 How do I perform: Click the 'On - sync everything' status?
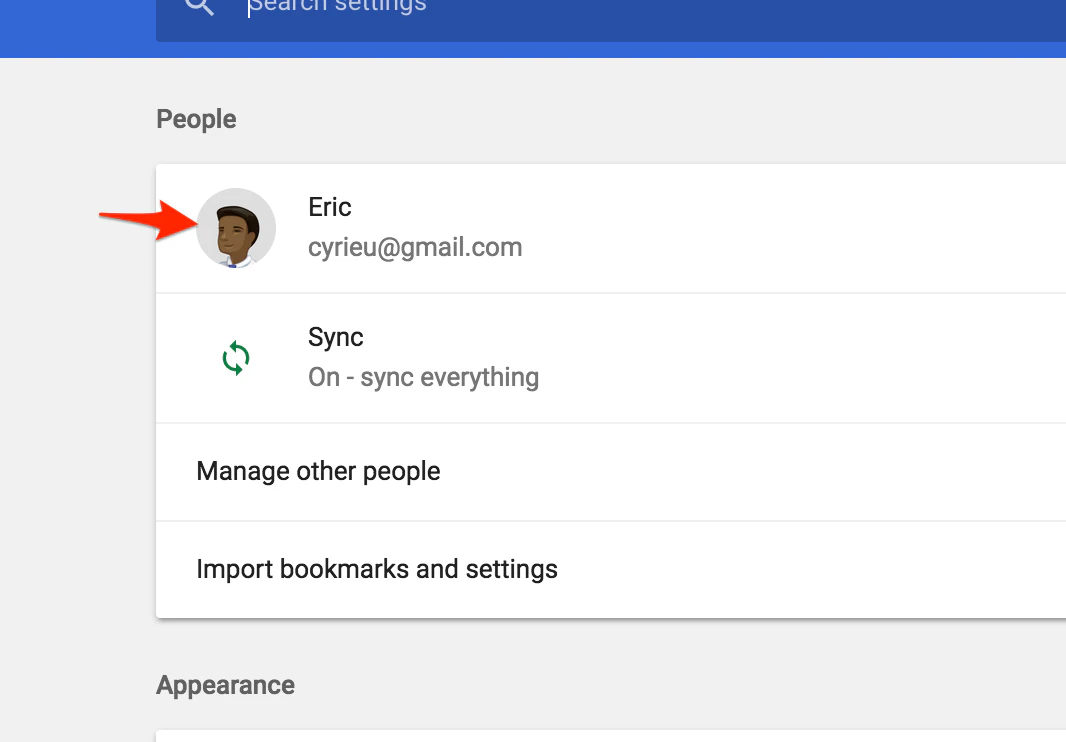point(423,377)
